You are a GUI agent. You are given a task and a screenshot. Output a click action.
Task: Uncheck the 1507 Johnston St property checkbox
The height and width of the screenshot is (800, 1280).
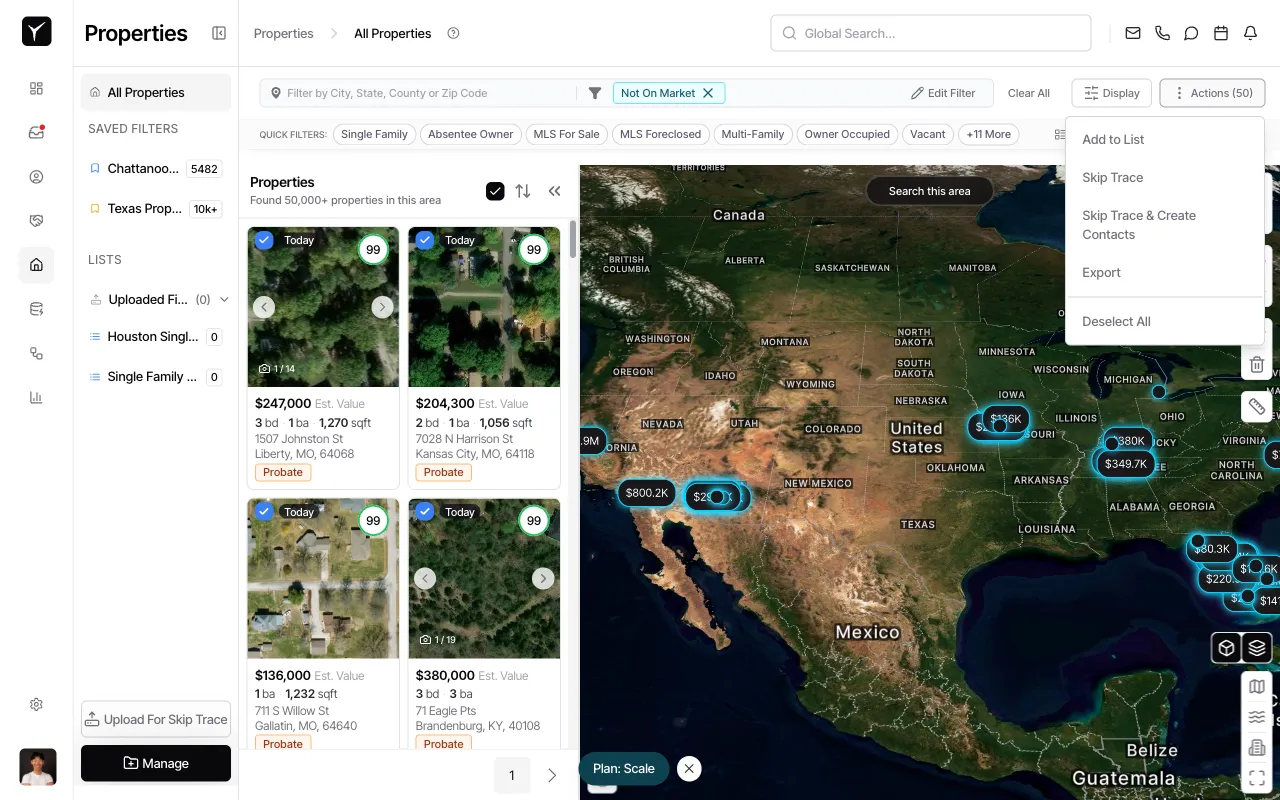pos(264,240)
